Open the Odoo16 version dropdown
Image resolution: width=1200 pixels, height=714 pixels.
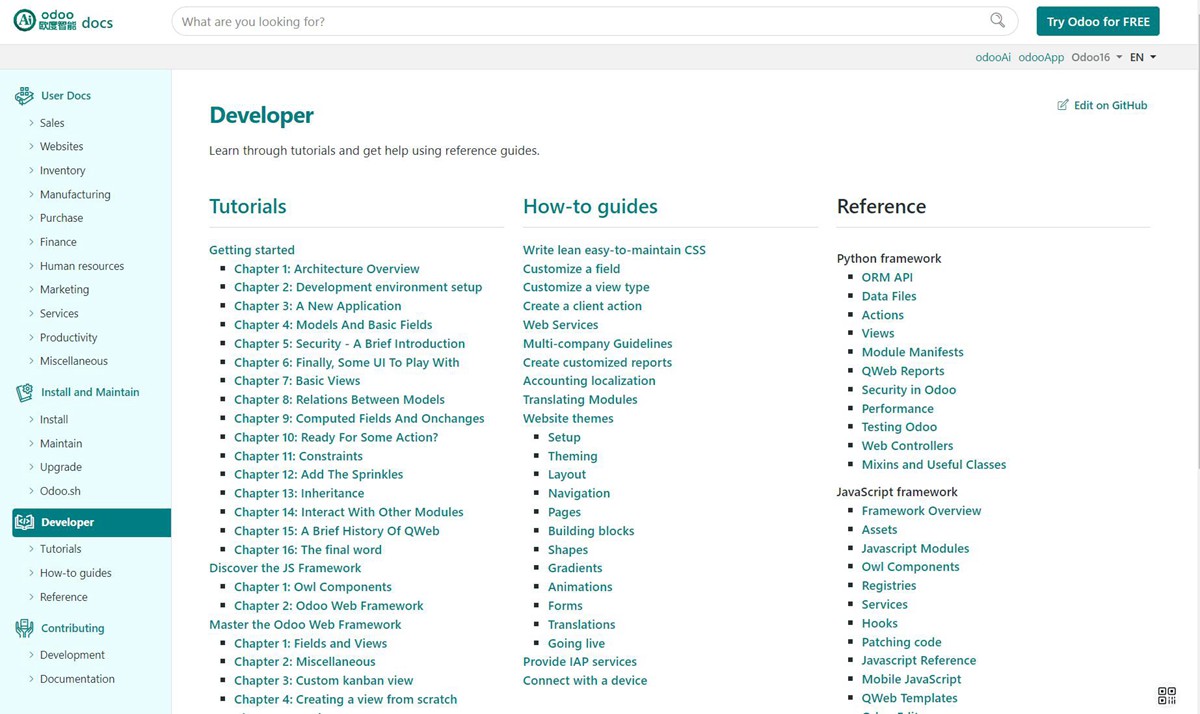pyautogui.click(x=1096, y=57)
